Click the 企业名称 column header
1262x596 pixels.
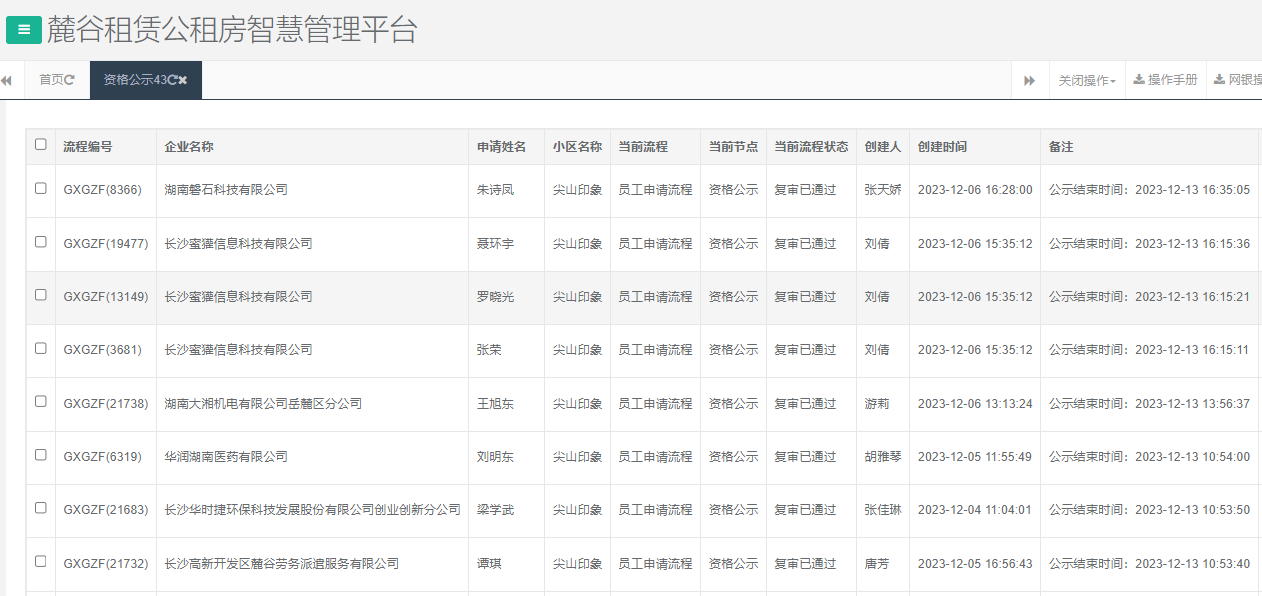click(x=187, y=145)
